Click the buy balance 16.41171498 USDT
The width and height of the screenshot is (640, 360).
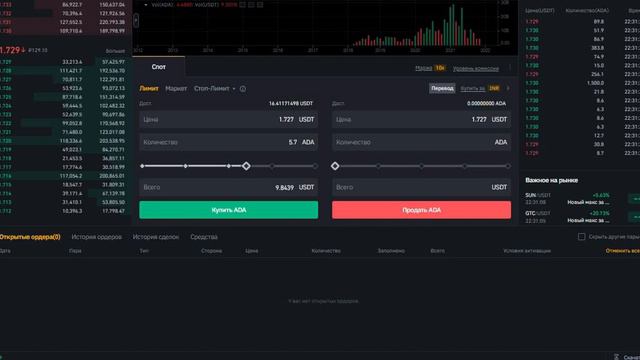291,104
